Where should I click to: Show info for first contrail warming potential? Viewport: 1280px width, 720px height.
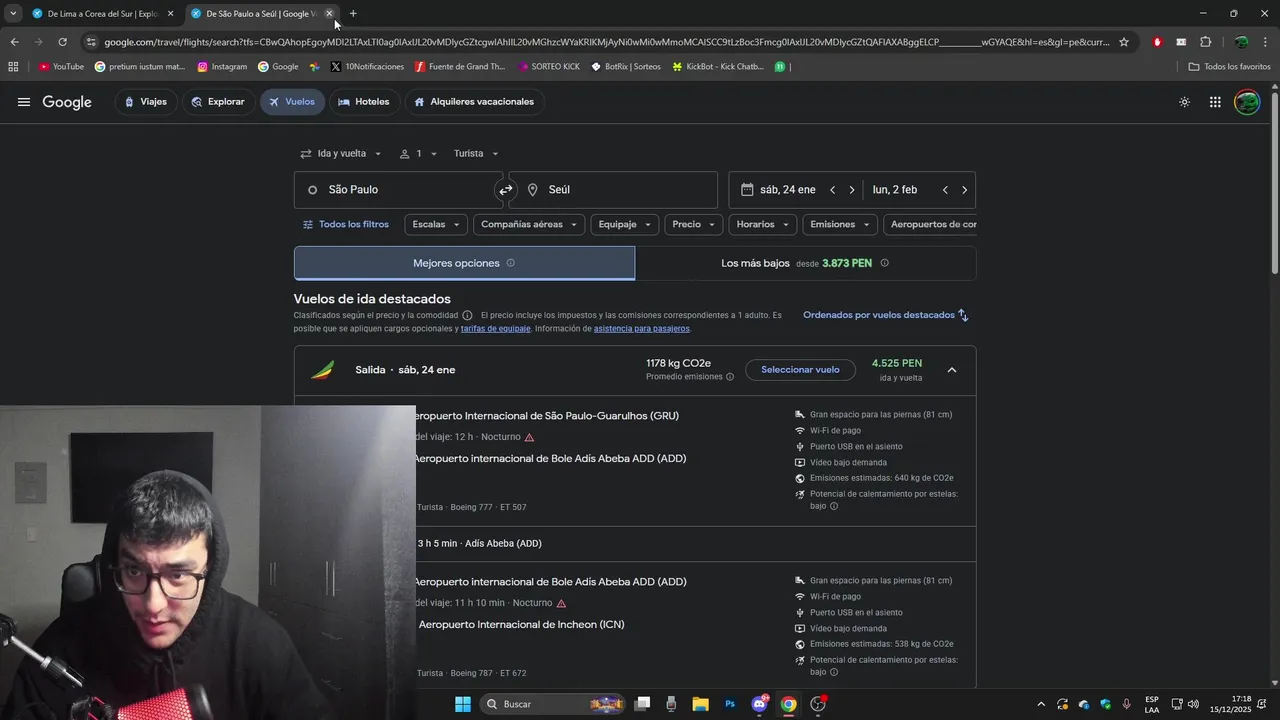coord(834,506)
